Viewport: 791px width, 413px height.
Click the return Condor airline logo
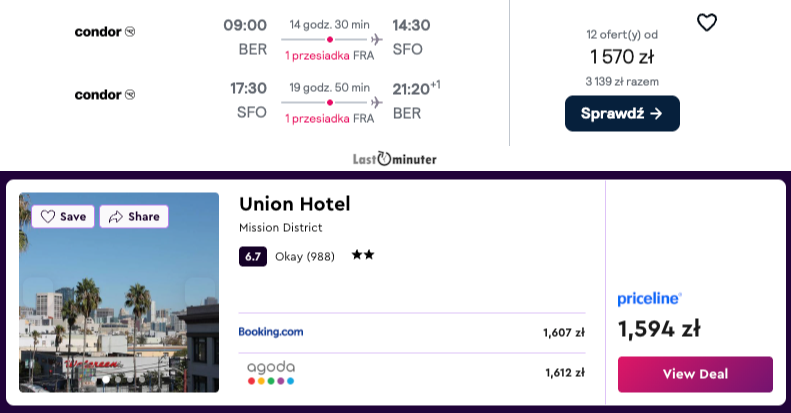(x=105, y=95)
